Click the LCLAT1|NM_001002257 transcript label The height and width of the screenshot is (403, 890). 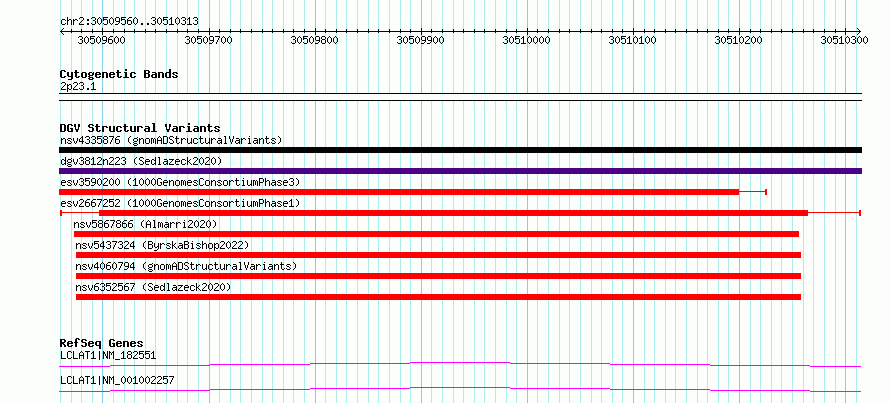(x=117, y=380)
